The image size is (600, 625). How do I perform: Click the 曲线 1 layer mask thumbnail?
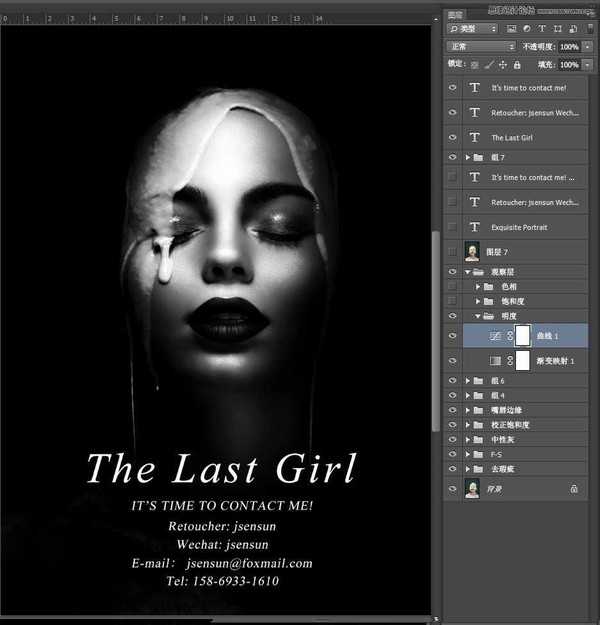pyautogui.click(x=523, y=336)
